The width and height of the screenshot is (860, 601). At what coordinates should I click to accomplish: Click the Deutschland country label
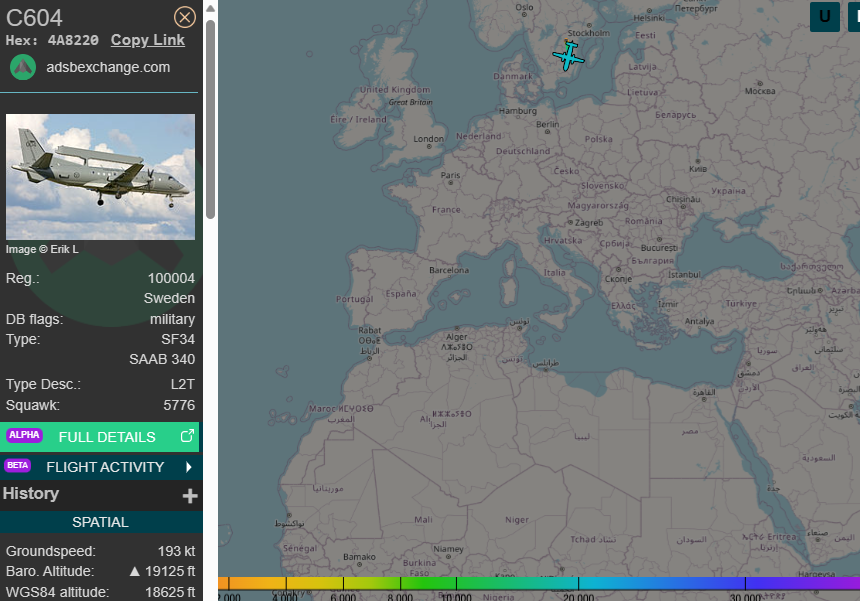coord(523,151)
